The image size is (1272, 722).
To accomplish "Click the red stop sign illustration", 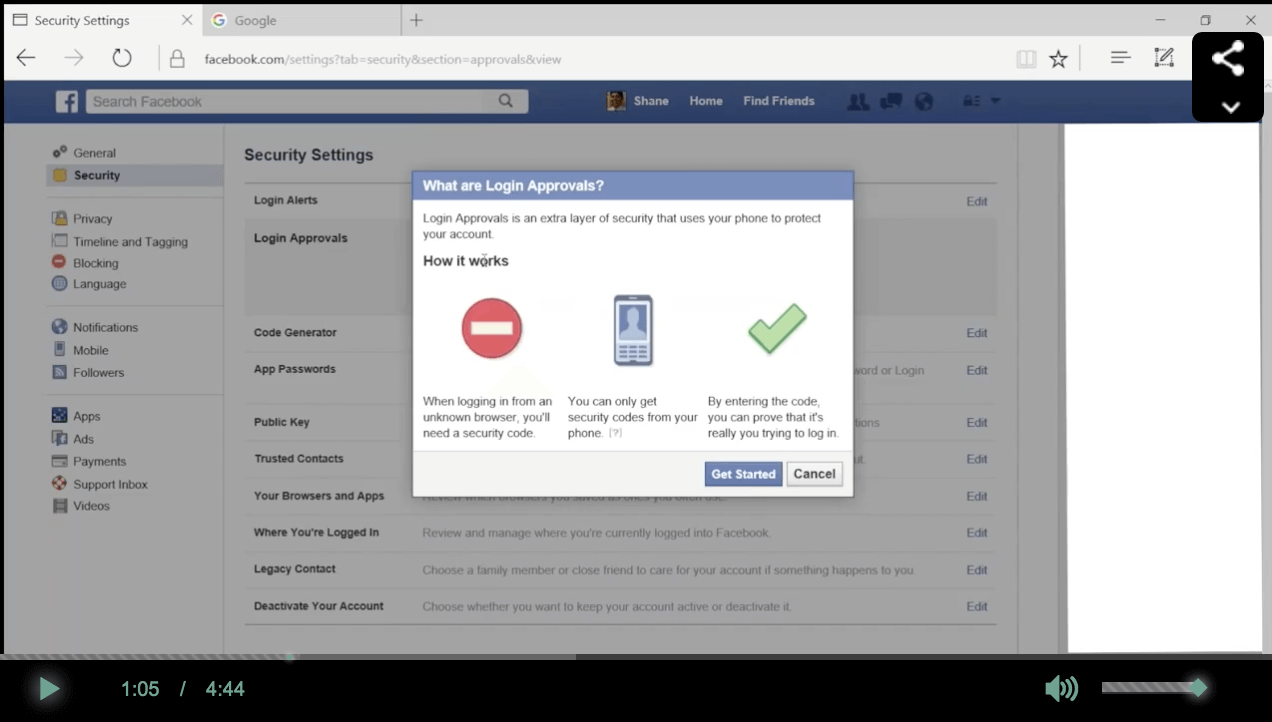I will pyautogui.click(x=492, y=328).
